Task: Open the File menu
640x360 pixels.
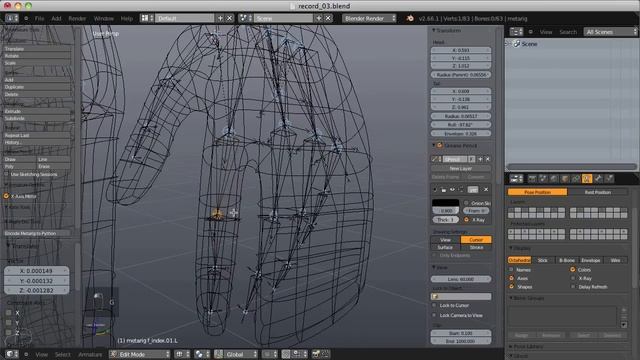Action: point(39,18)
